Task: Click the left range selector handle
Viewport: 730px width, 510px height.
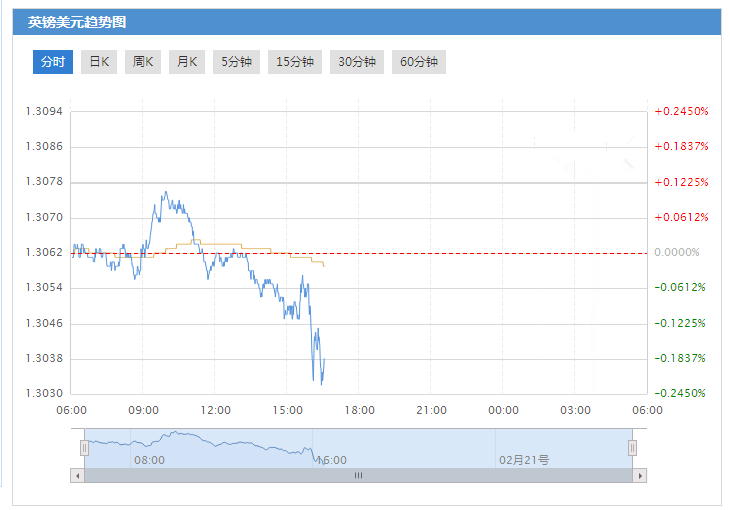Action: [x=85, y=449]
